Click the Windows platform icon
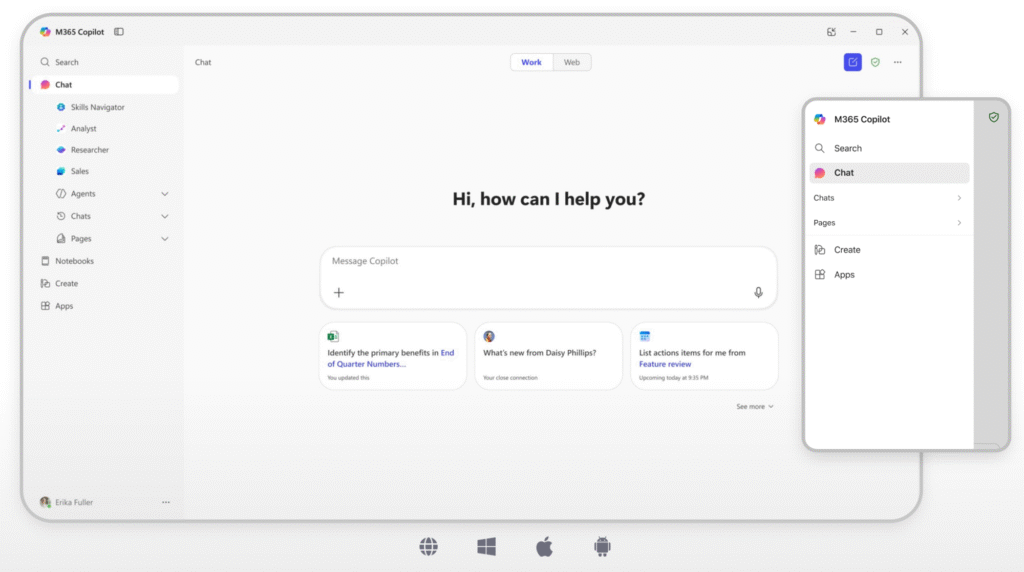This screenshot has width=1024, height=572. click(487, 547)
